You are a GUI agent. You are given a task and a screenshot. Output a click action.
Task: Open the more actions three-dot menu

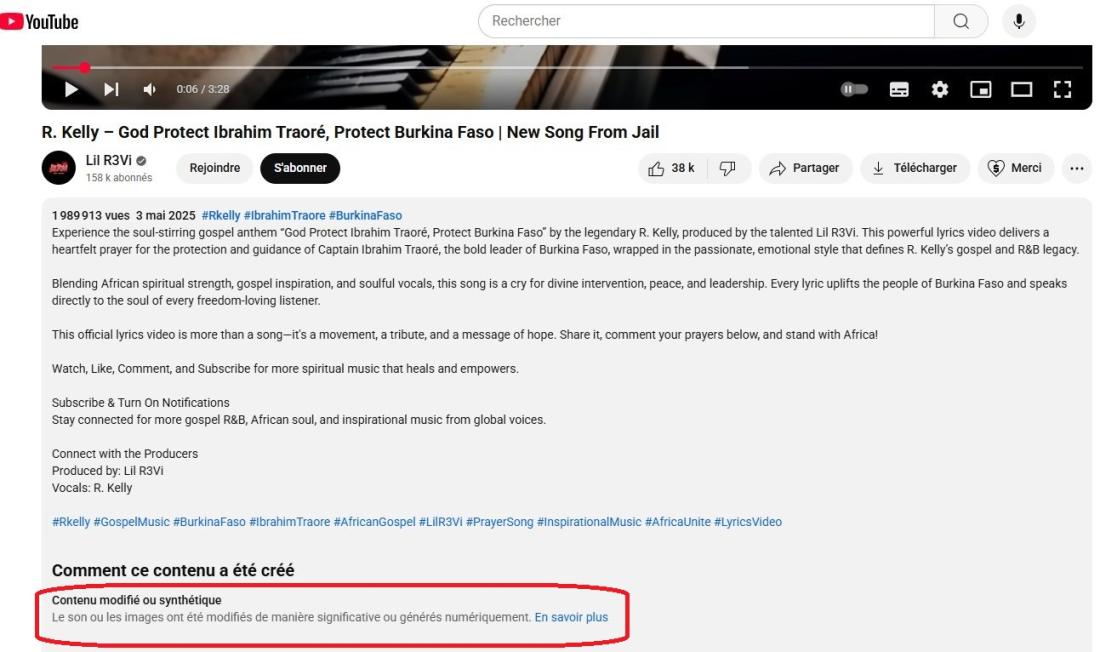click(x=1076, y=168)
